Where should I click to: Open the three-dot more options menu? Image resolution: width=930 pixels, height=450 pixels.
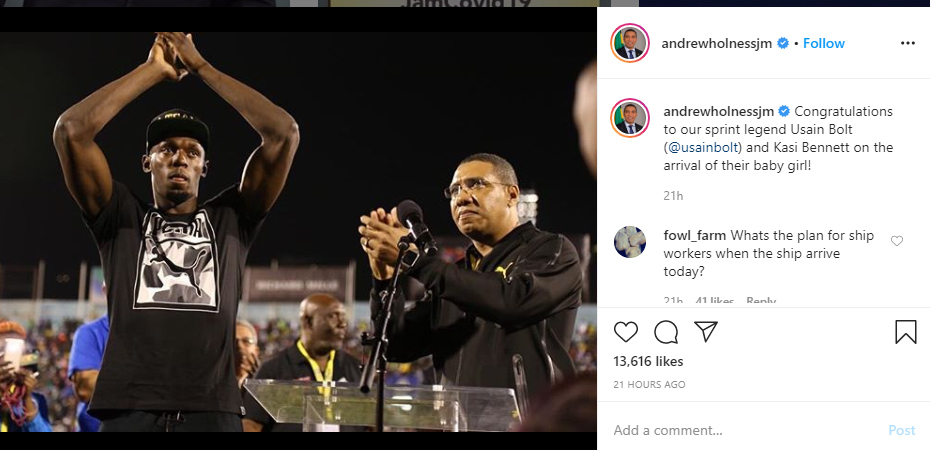(x=908, y=43)
